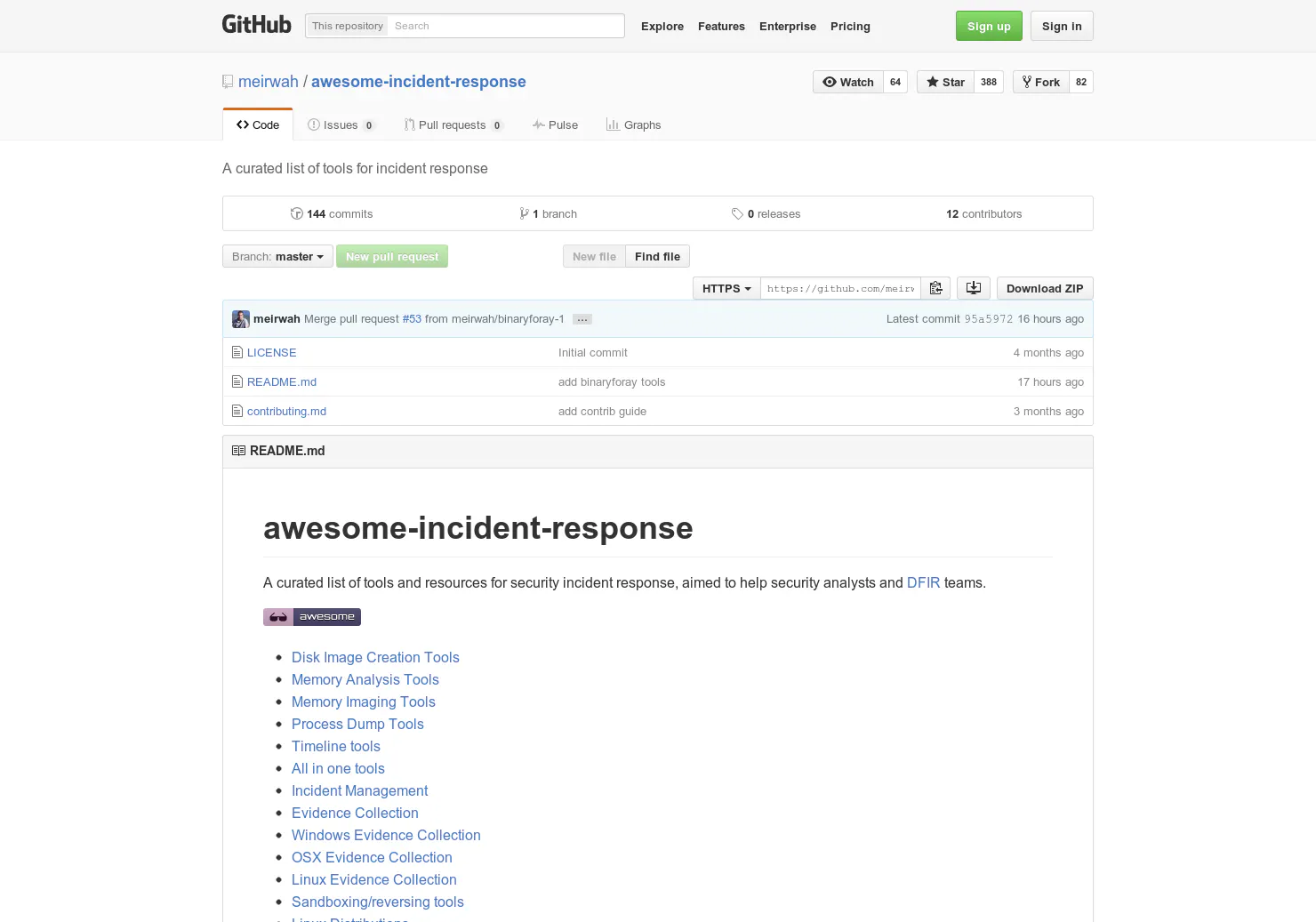Viewport: 1316px width, 922px height.
Task: Star the repository
Action: pos(945,82)
